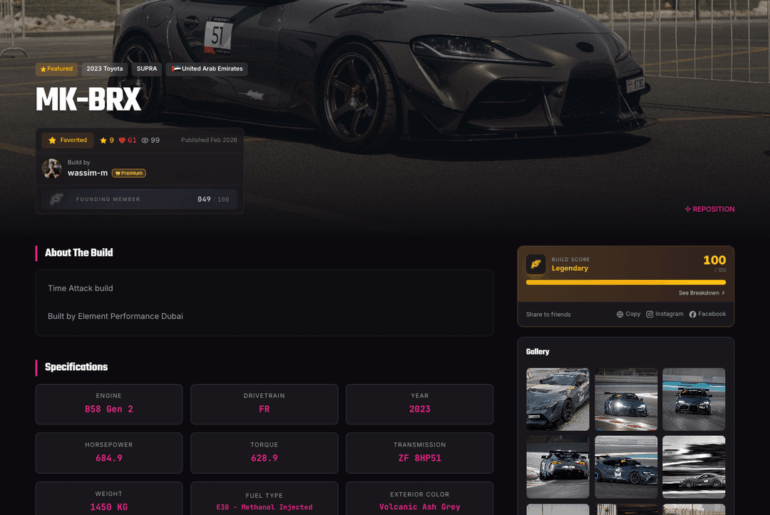Click the MK-BRX build title
This screenshot has width=770, height=515.
coord(88,100)
